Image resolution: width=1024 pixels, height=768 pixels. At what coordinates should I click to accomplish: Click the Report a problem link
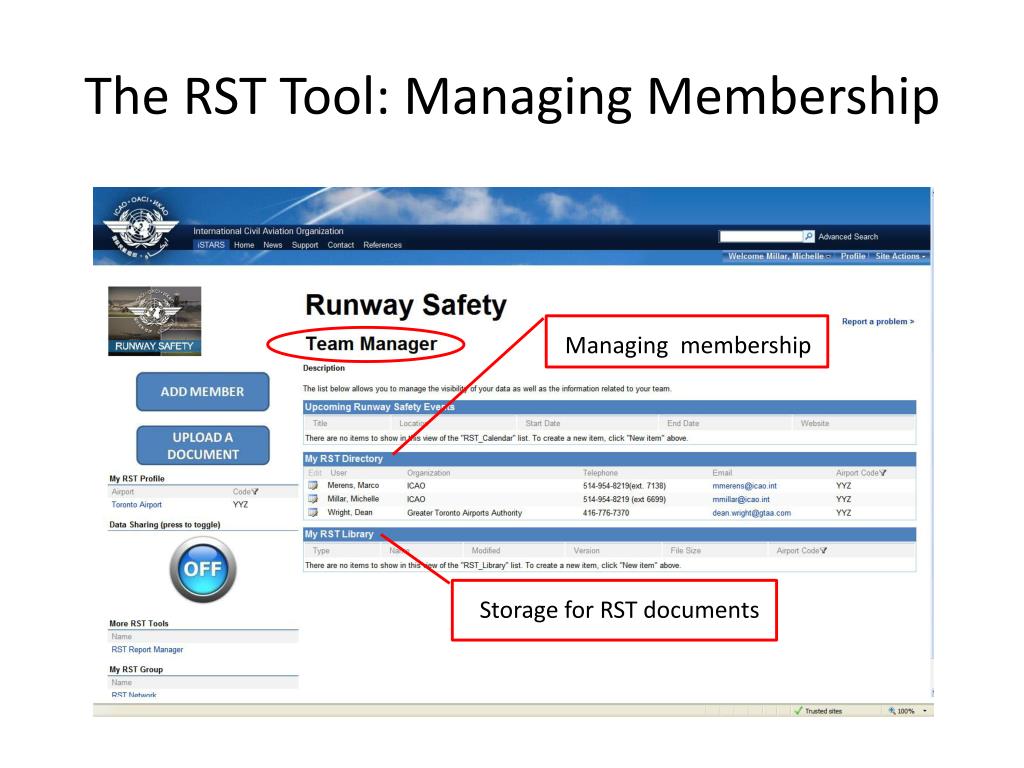coord(878,321)
